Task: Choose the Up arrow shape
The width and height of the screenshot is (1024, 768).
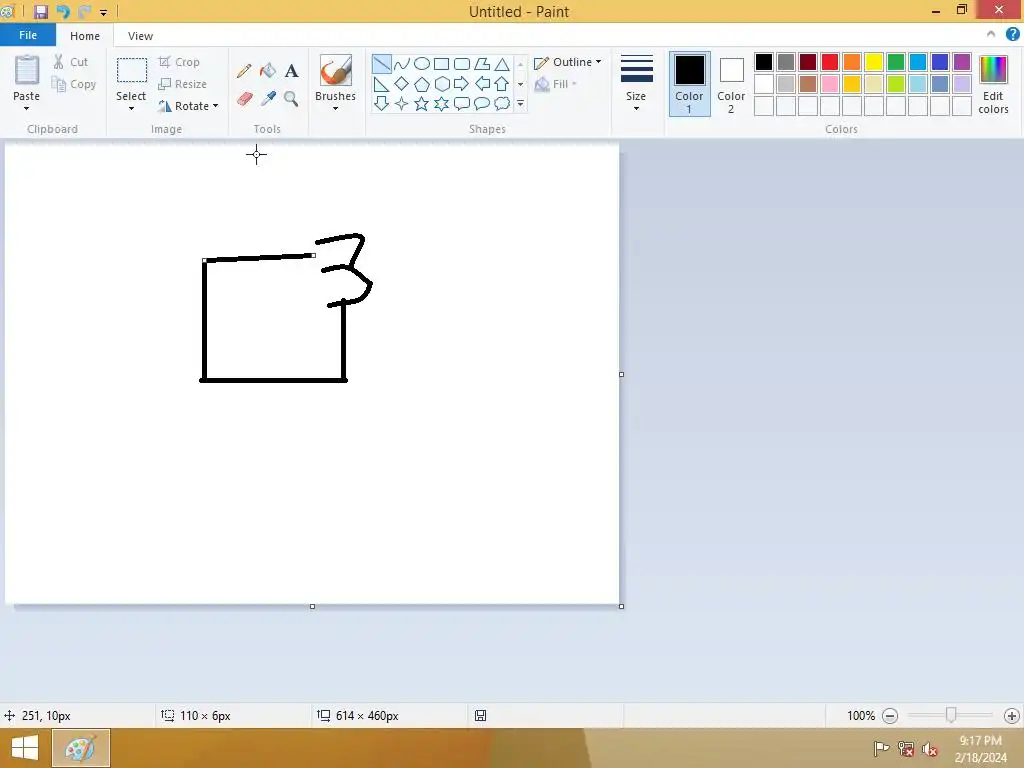Action: point(502,84)
